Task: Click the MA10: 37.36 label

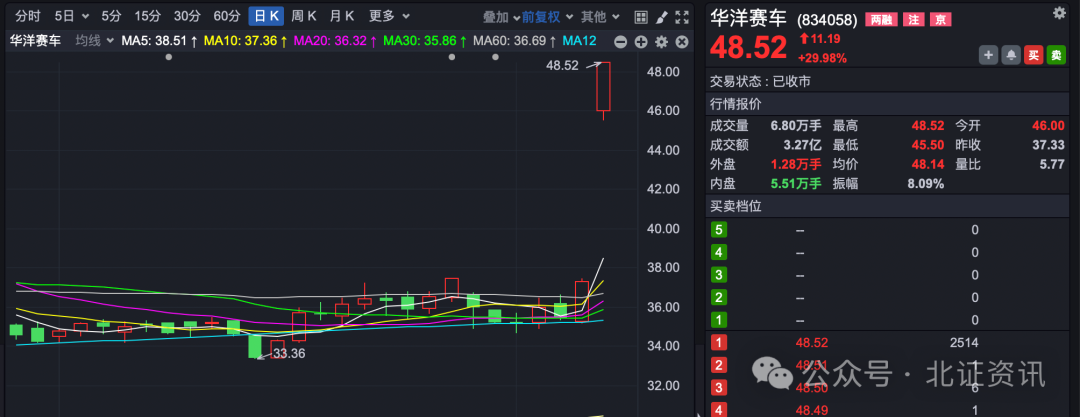Action: [x=245, y=41]
